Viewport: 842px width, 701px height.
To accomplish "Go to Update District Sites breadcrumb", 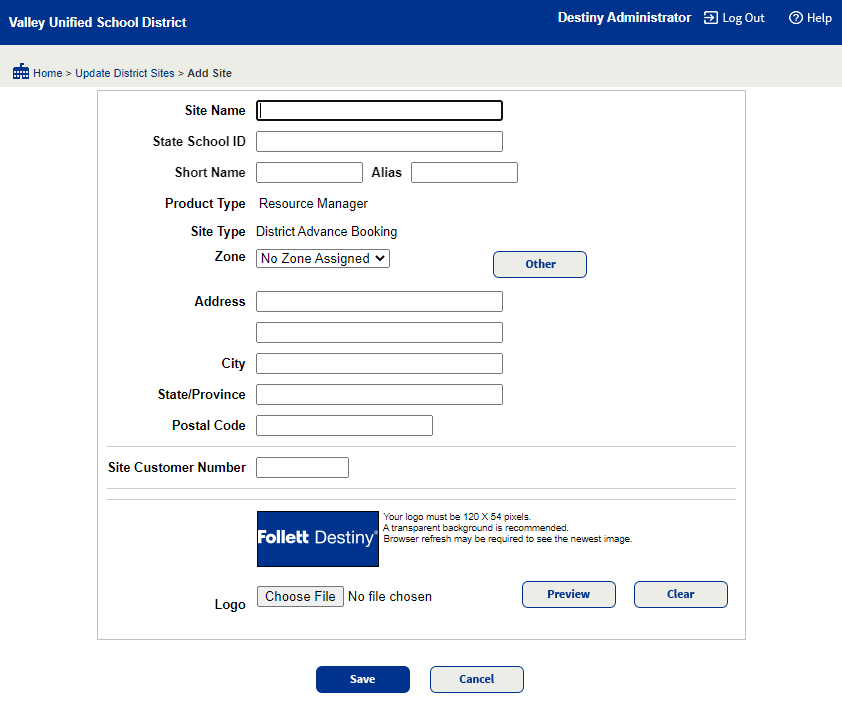I will click(125, 73).
